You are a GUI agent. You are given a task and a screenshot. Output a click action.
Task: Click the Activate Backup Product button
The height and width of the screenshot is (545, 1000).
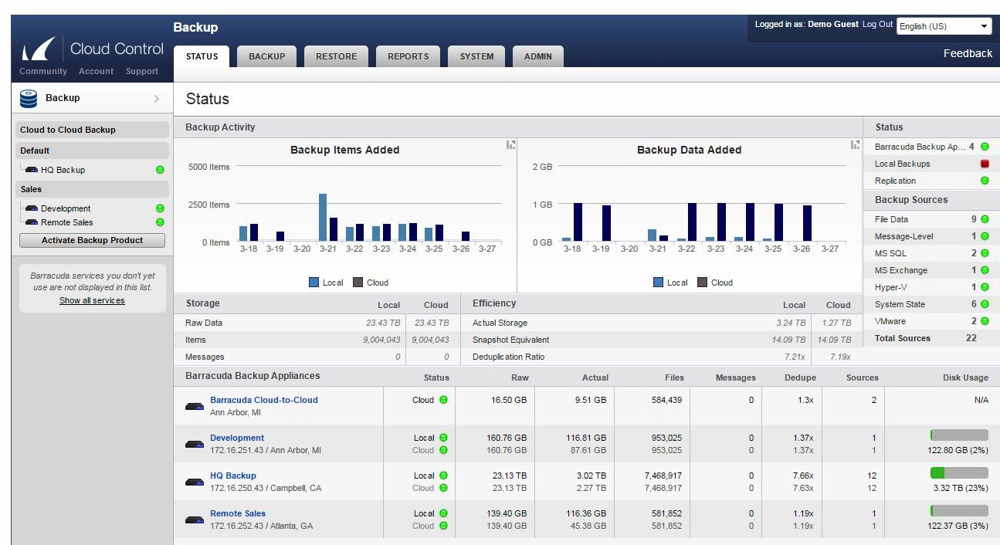tap(92, 240)
